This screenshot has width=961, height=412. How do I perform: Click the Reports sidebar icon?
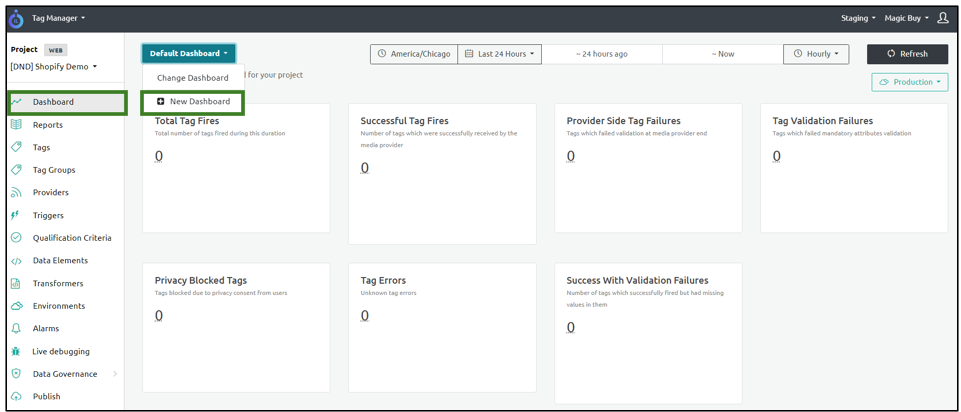16,125
